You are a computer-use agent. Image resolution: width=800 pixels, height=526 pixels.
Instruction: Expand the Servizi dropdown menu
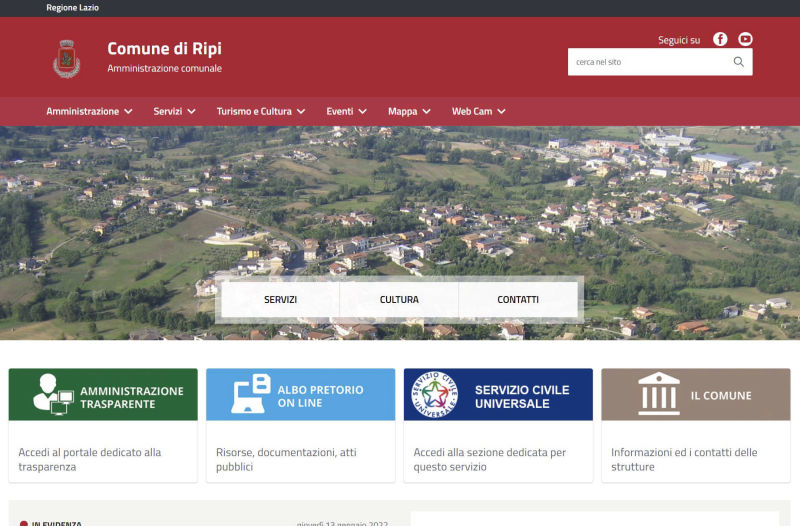[174, 111]
